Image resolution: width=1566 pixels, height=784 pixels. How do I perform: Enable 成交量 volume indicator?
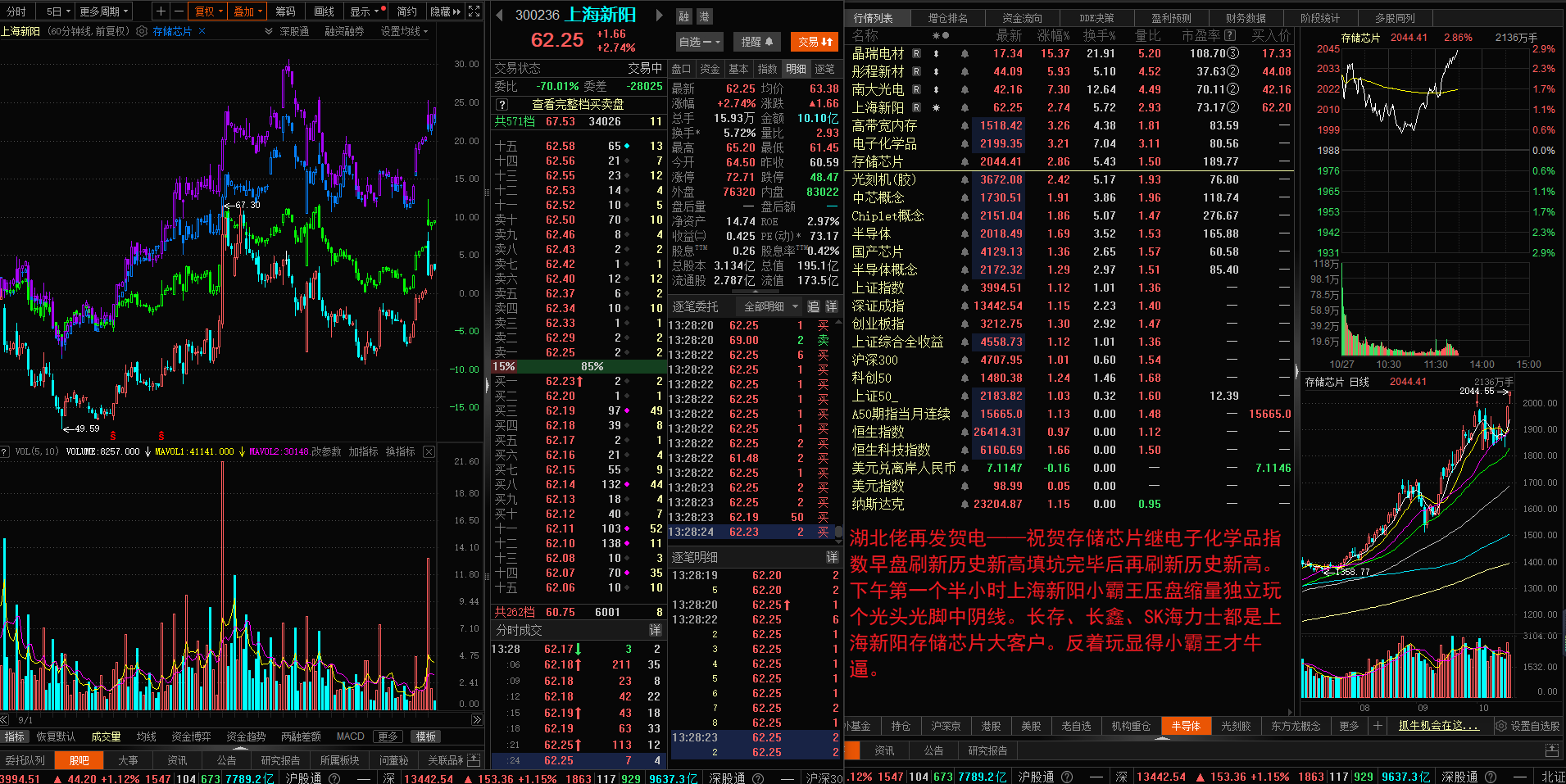tap(106, 736)
